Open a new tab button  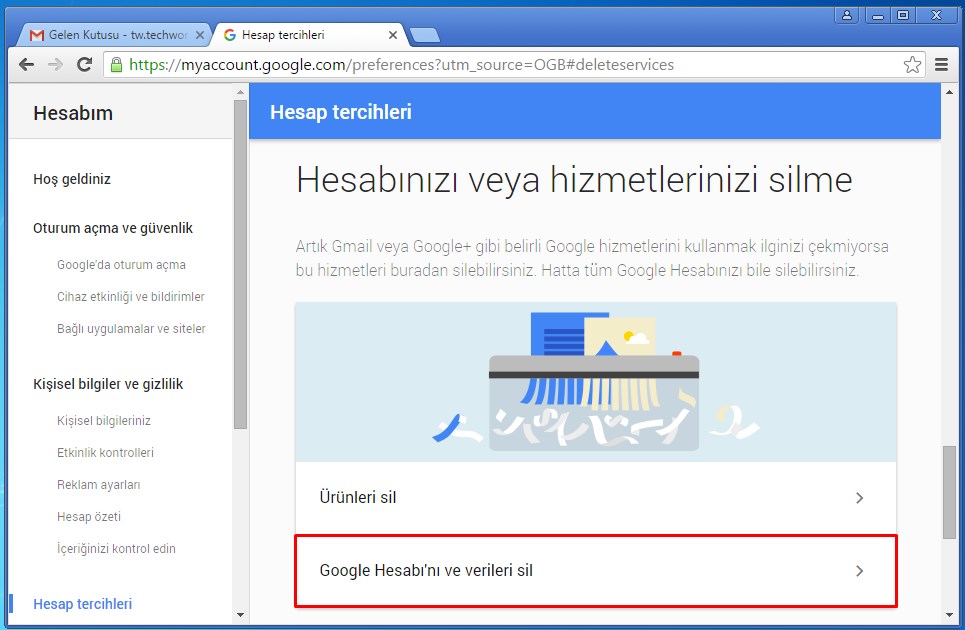(425, 35)
